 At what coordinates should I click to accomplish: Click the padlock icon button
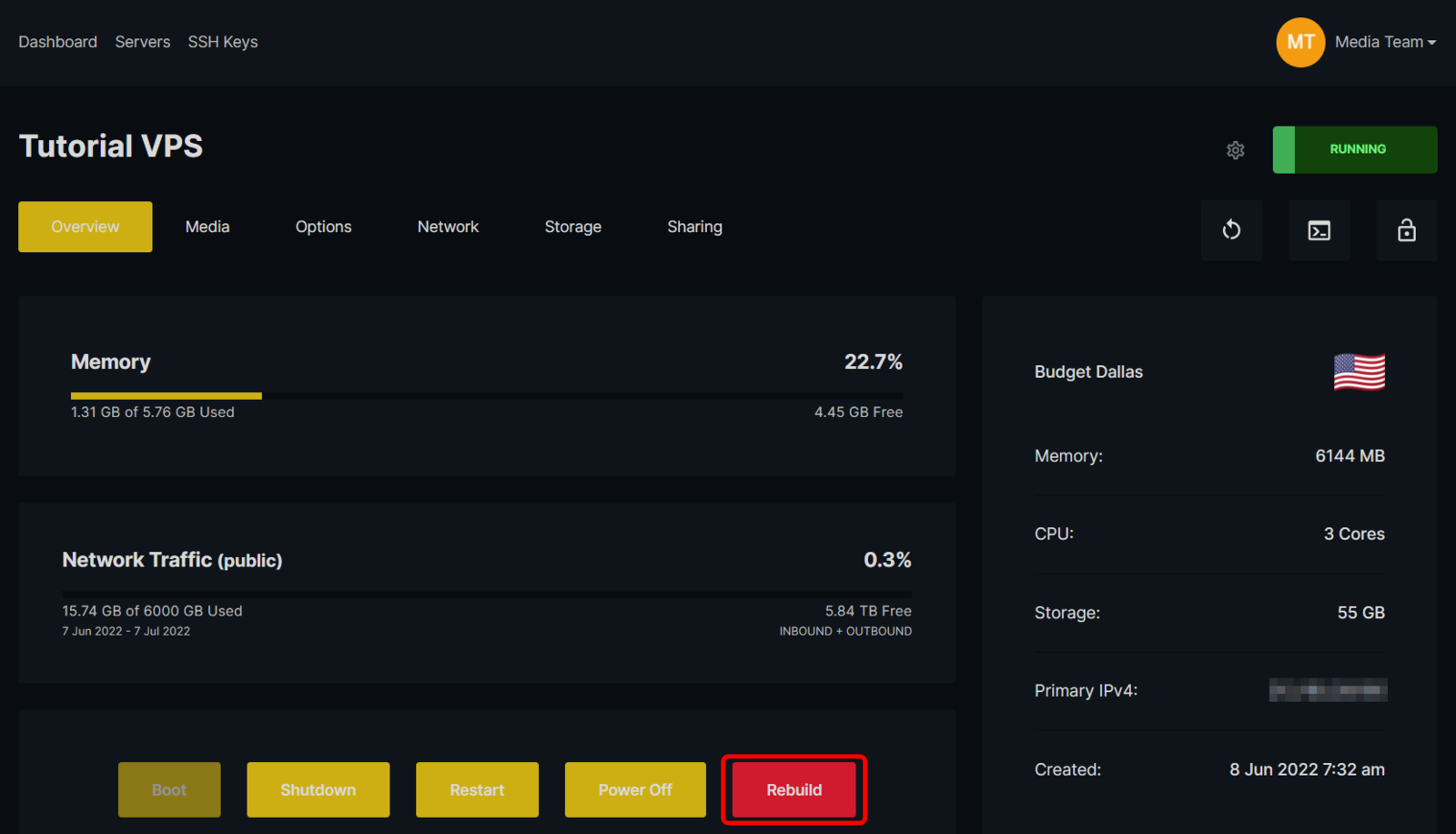pos(1406,230)
